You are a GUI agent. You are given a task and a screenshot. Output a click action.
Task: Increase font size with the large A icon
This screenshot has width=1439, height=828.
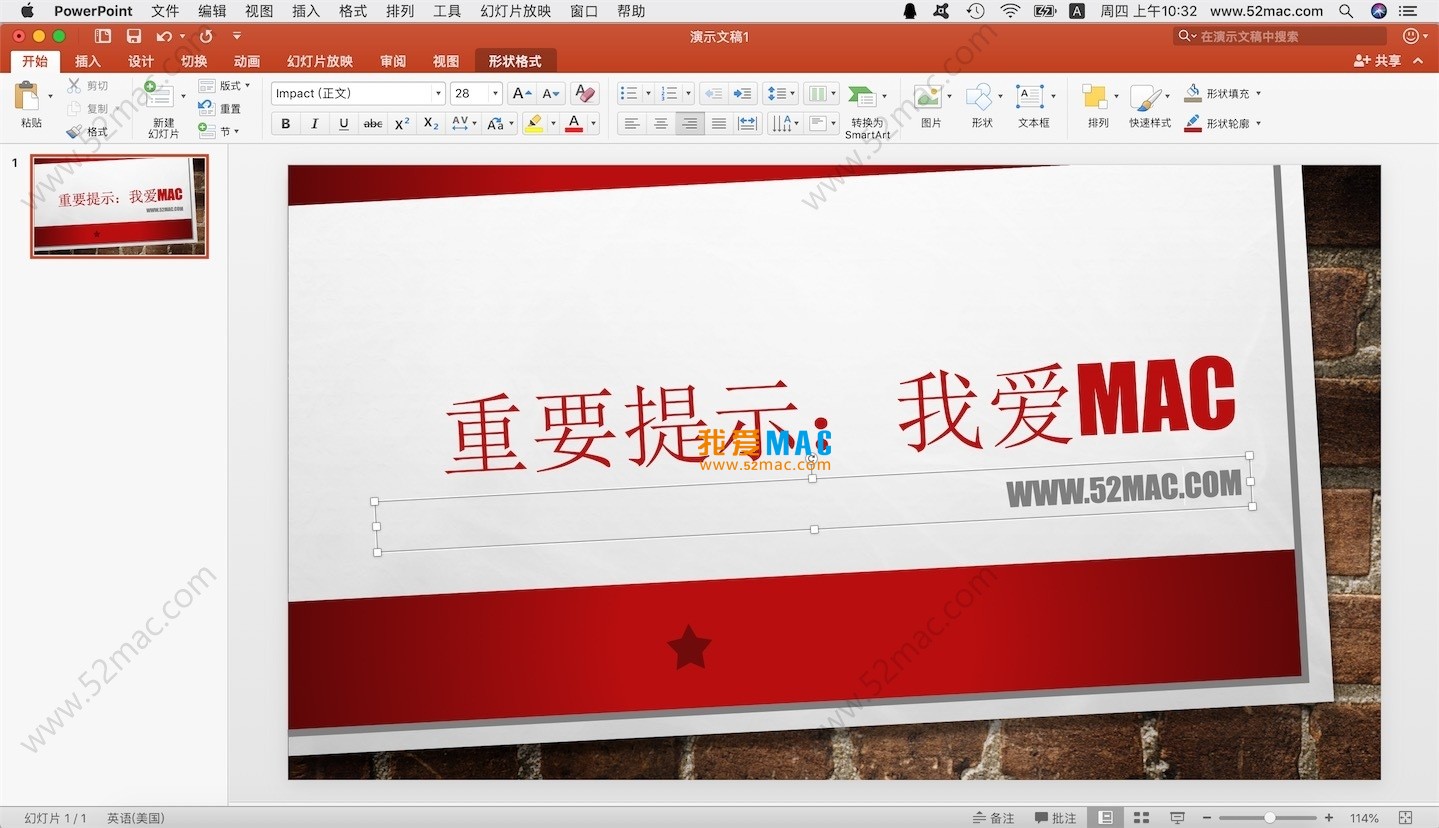coord(521,93)
